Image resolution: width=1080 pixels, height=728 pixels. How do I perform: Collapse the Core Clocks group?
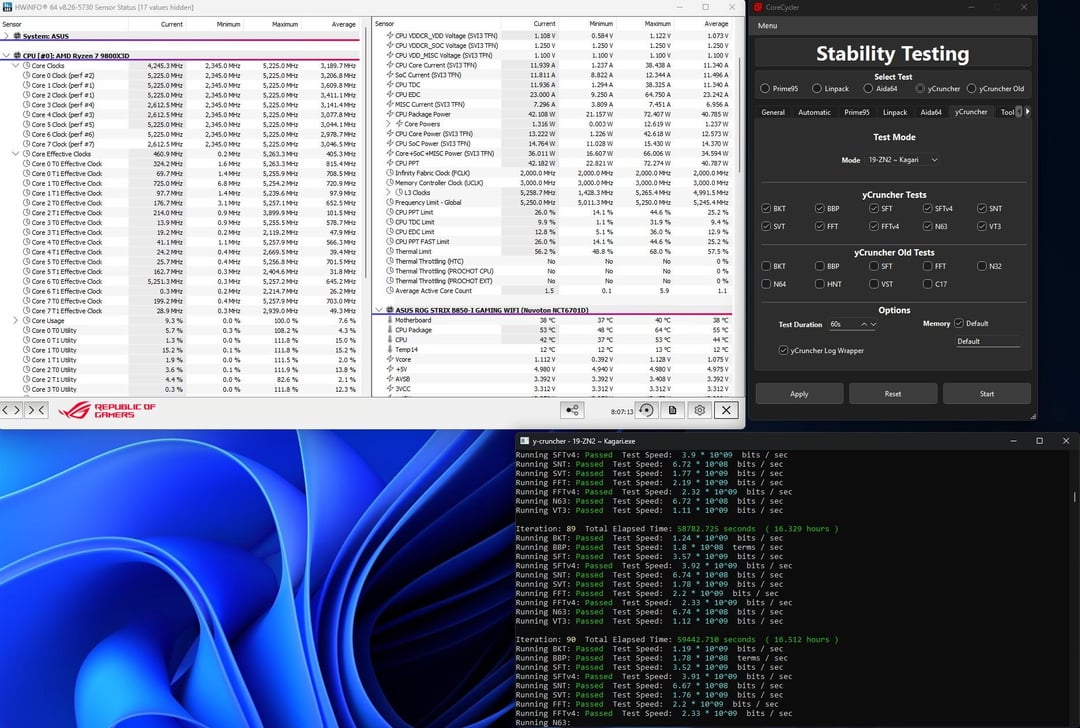coord(16,65)
